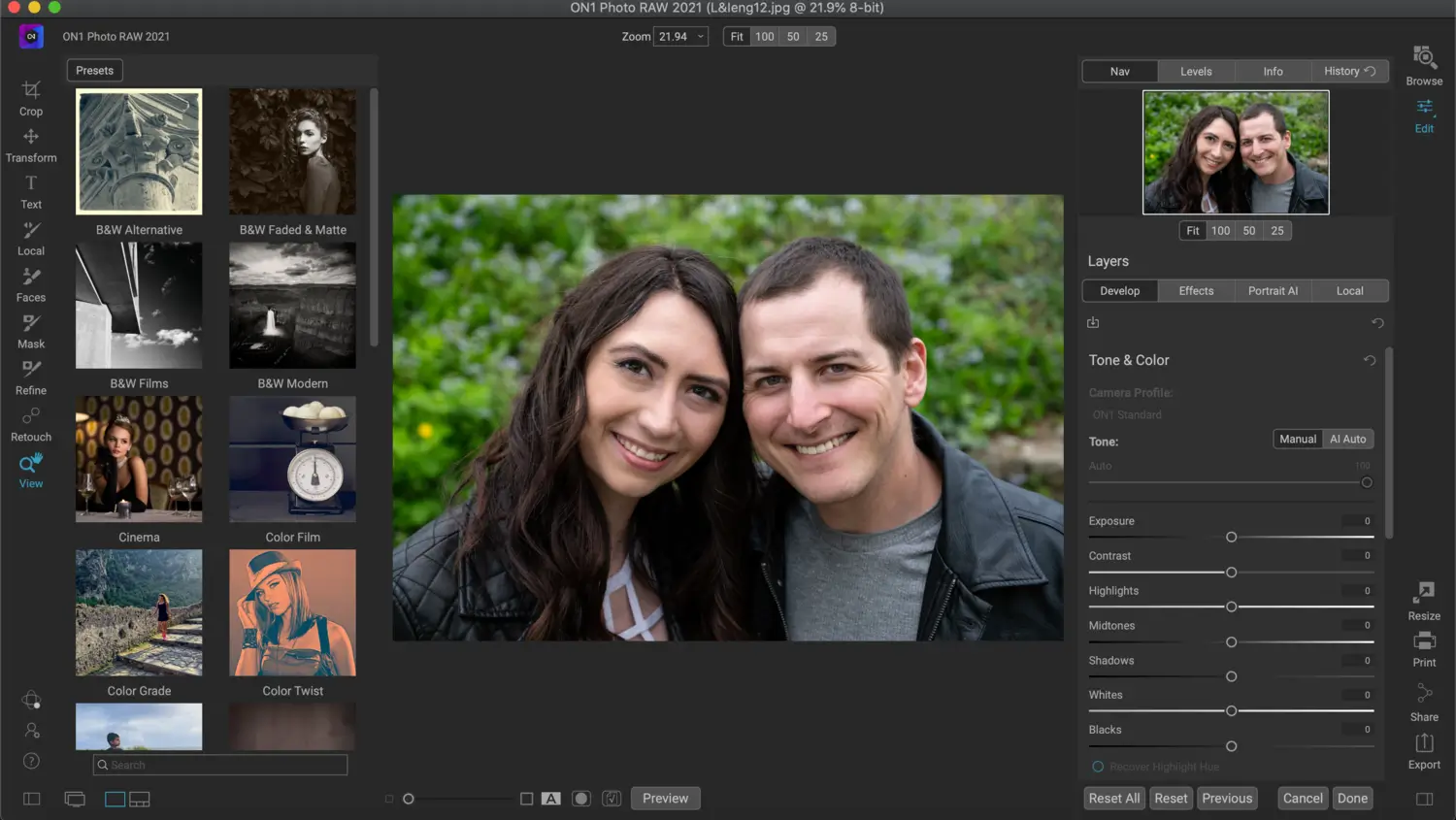Click the presets Search field
This screenshot has width=1456, height=820.
pos(220,765)
